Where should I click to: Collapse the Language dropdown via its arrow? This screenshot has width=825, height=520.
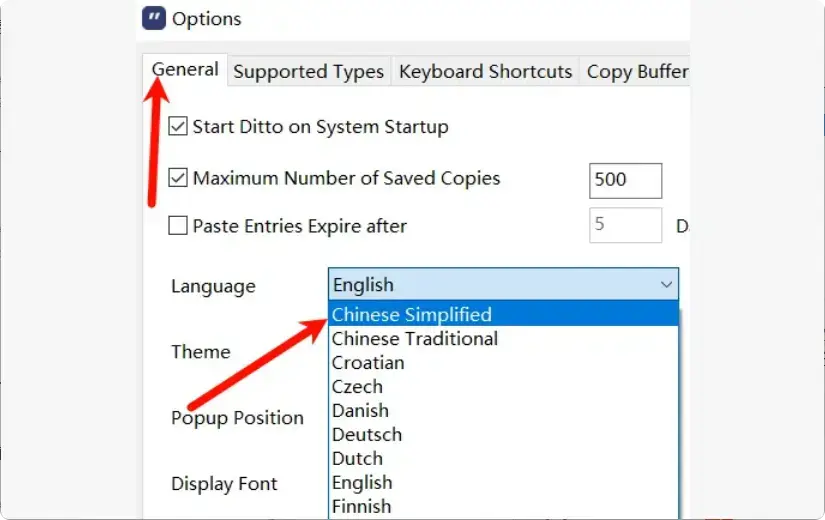point(667,285)
